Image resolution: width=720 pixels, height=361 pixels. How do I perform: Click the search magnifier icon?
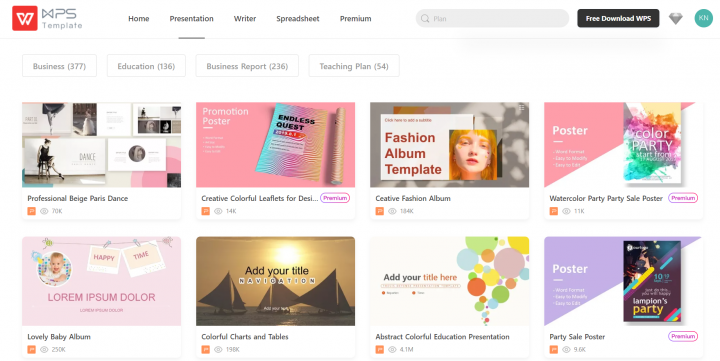425,19
